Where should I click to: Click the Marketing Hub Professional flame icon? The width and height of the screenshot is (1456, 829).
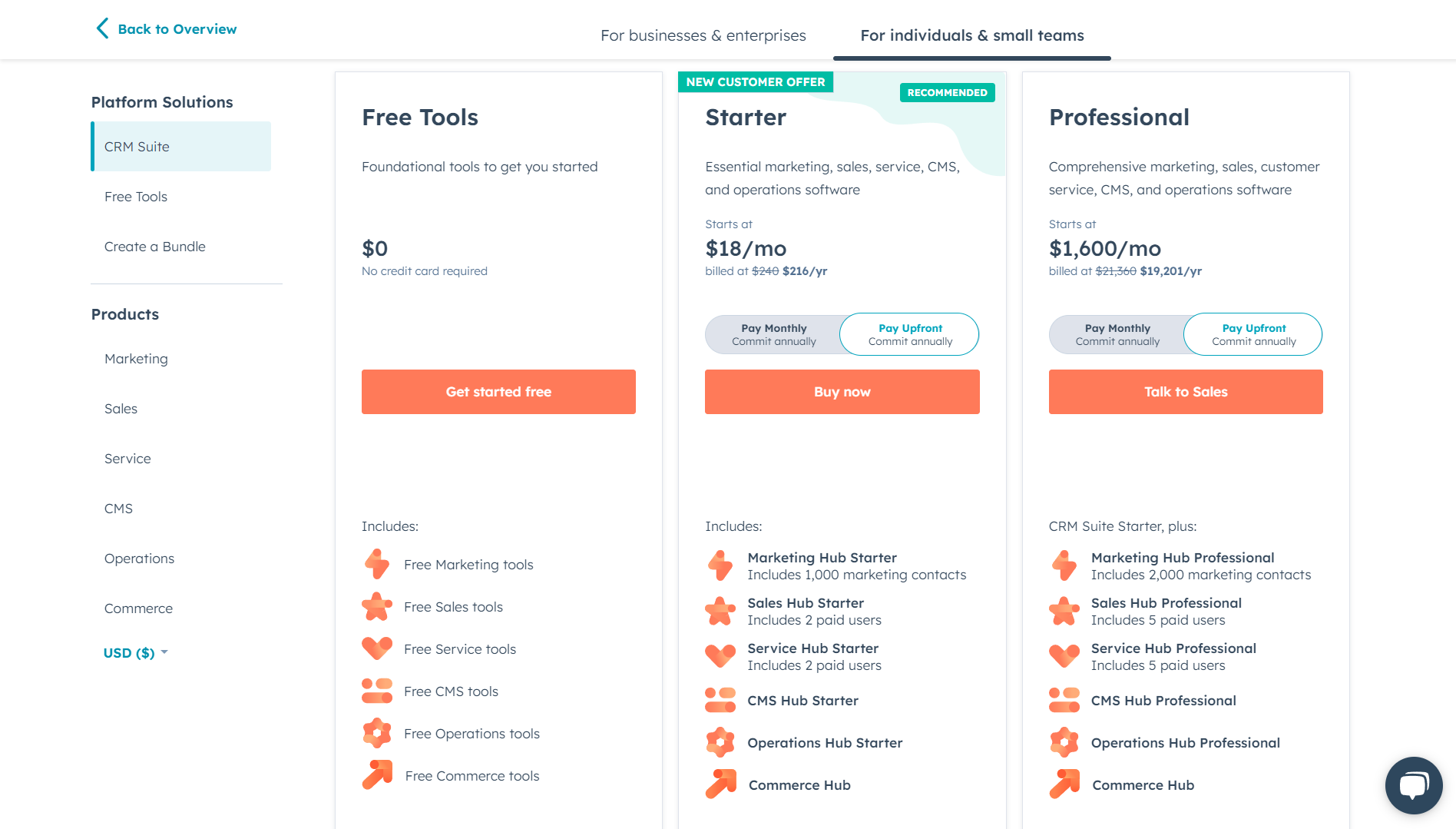click(1064, 565)
